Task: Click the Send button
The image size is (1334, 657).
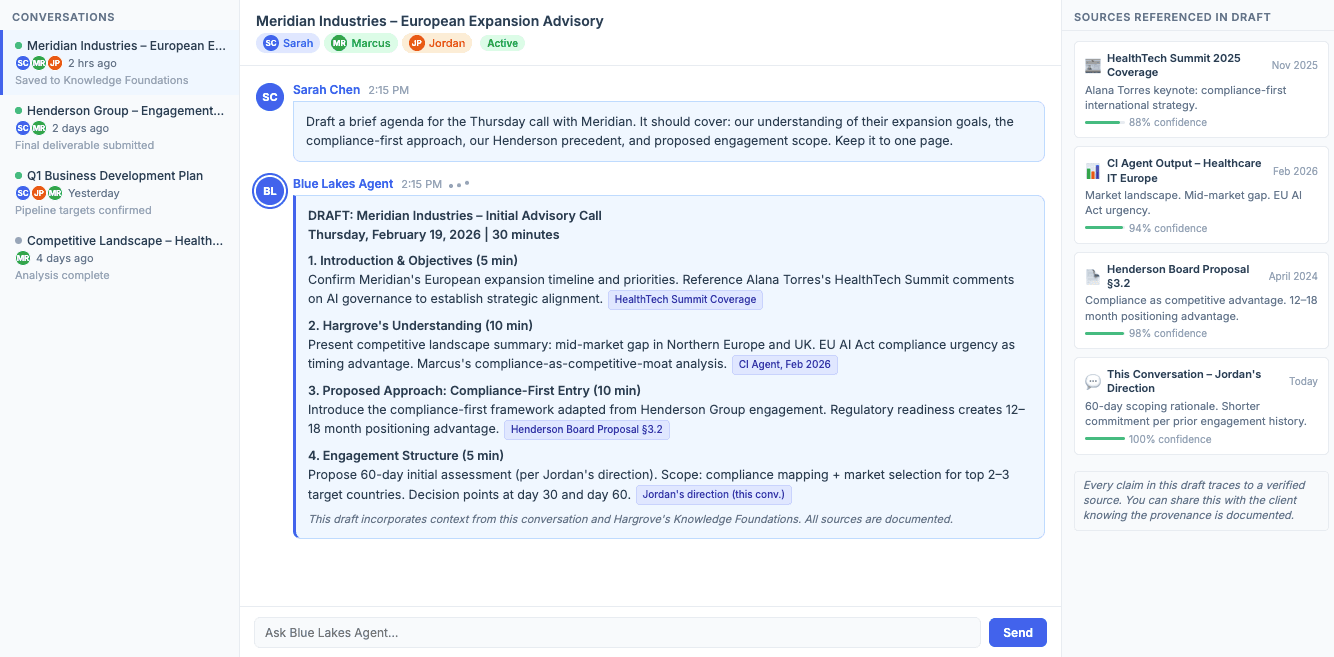Action: pyautogui.click(x=1017, y=632)
